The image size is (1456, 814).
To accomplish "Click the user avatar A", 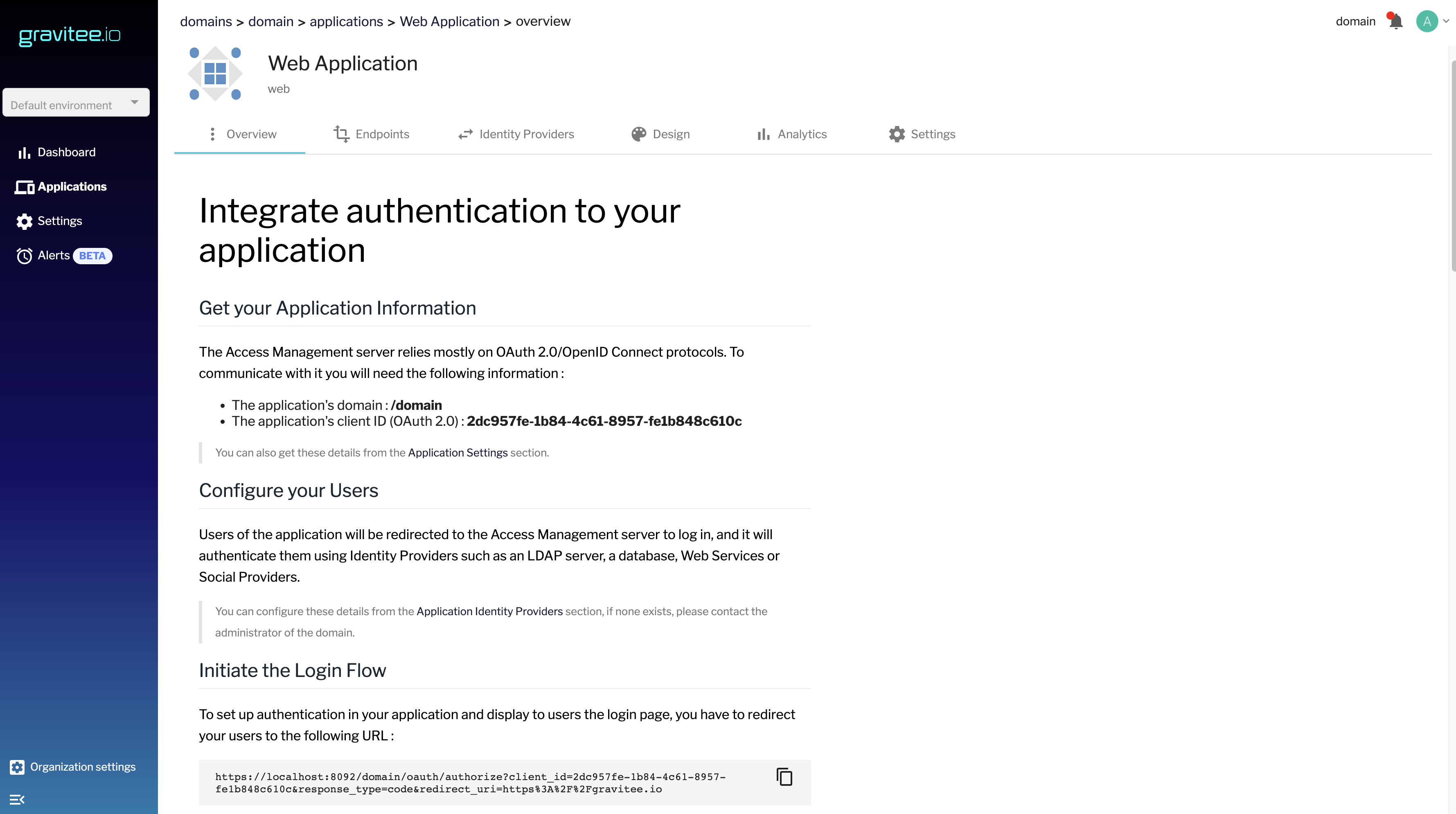I will pos(1427,21).
